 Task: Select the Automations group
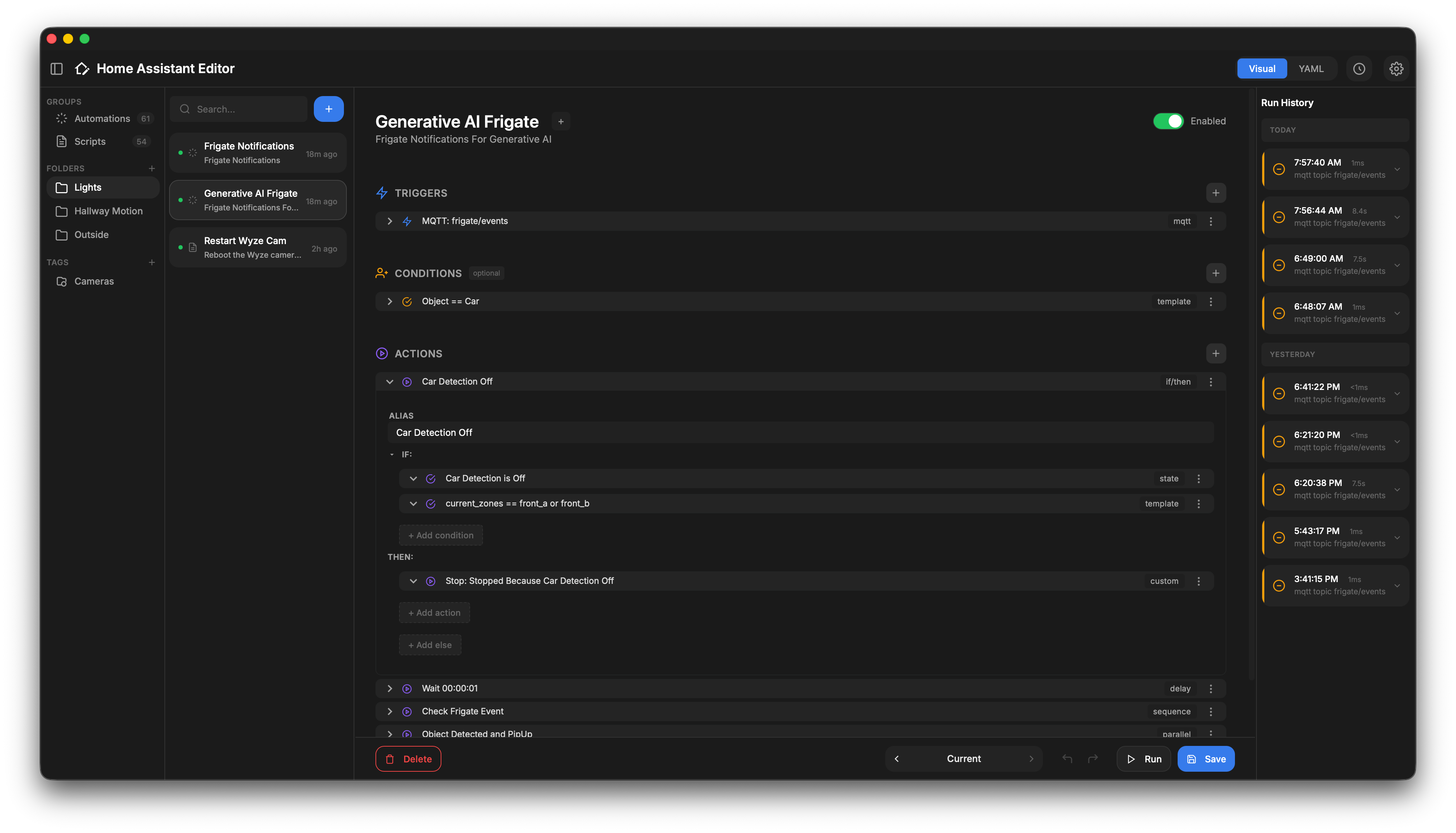(x=103, y=118)
